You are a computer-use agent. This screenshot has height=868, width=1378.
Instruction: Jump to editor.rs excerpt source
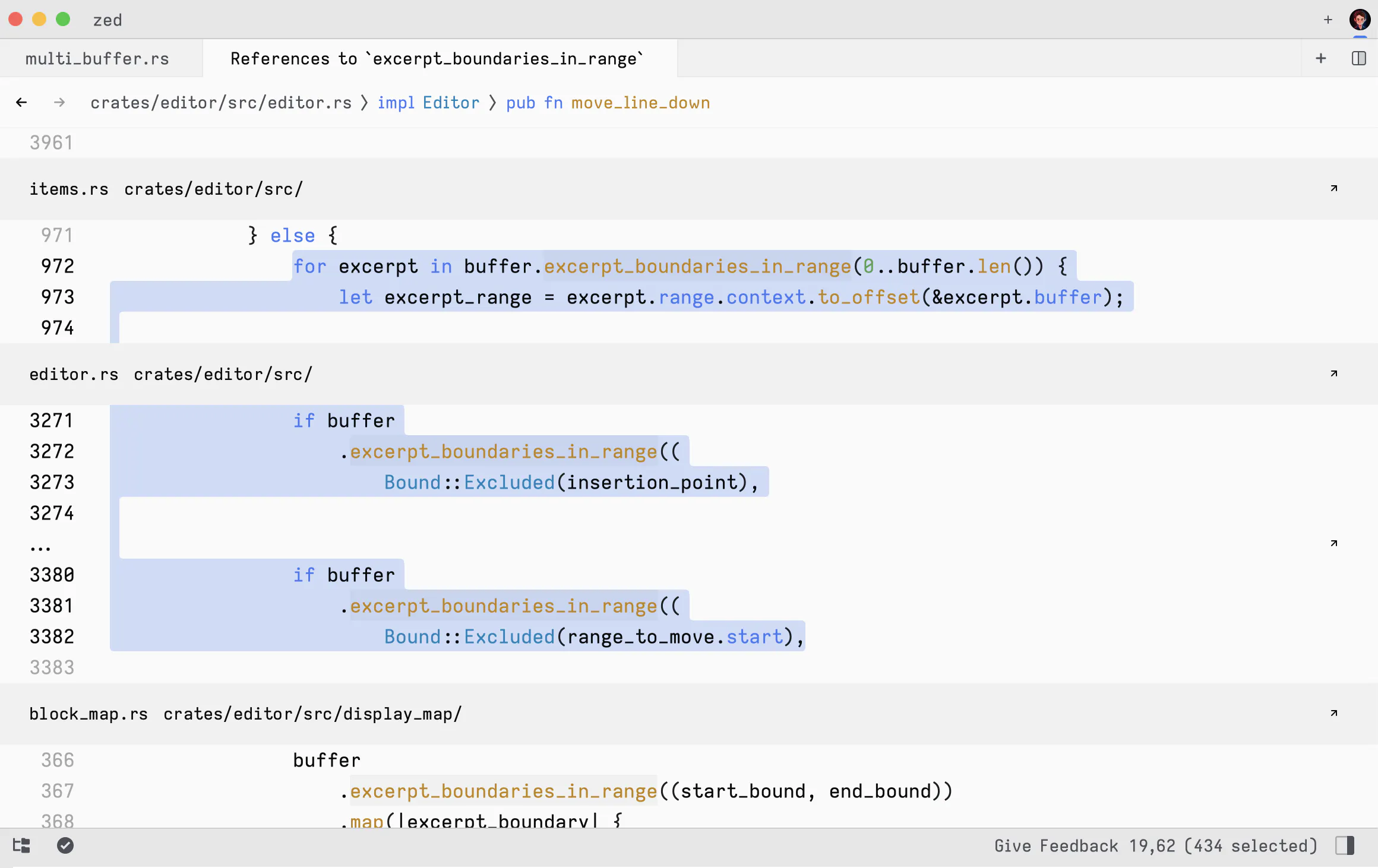[1333, 373]
